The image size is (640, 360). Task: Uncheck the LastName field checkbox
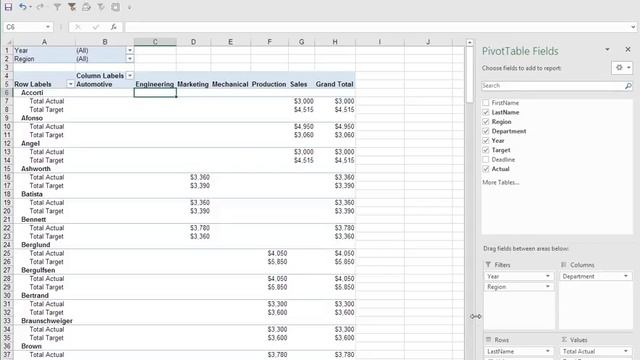[x=486, y=112]
